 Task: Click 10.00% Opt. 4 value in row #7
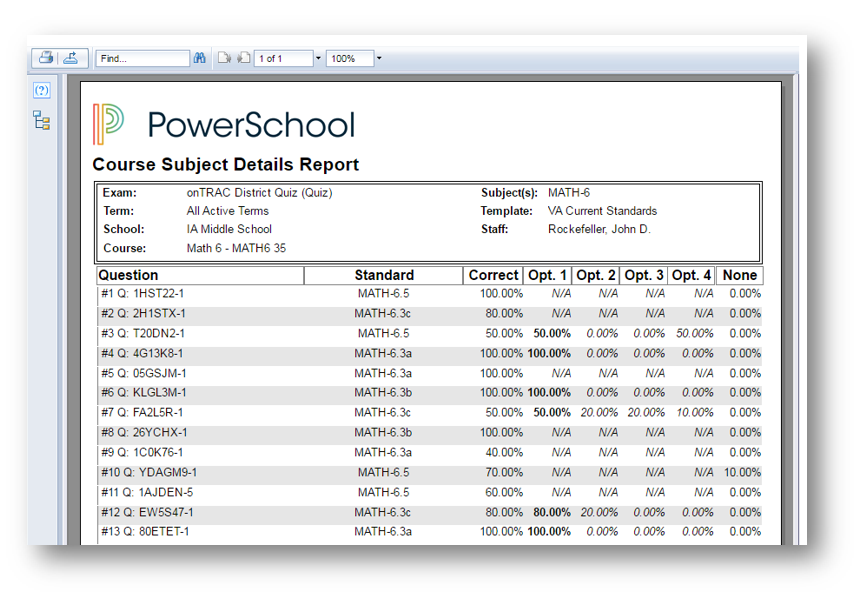click(x=694, y=413)
